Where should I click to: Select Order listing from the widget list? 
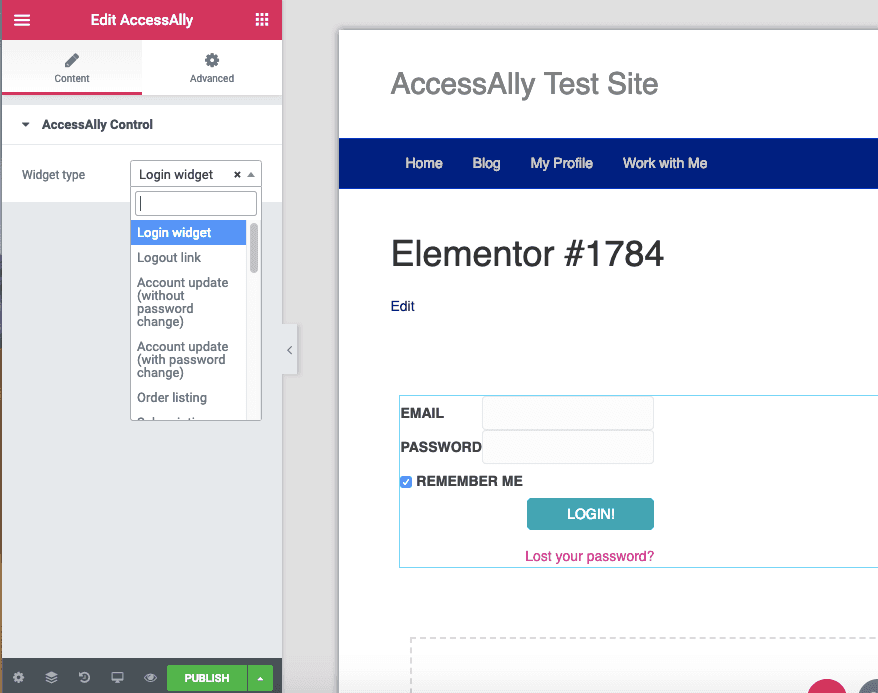(x=170, y=397)
